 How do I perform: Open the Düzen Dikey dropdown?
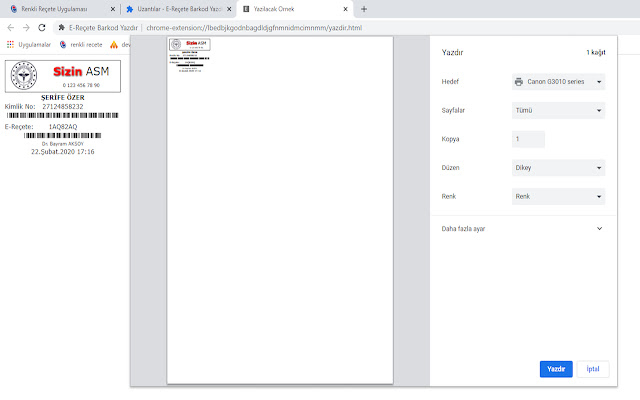(x=558, y=167)
